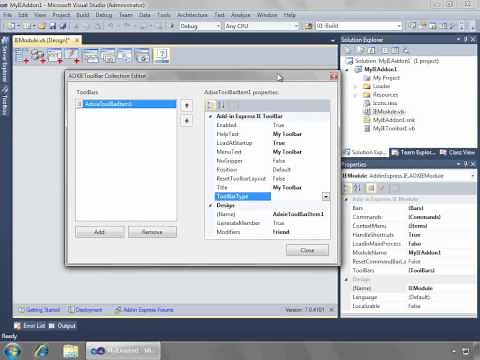The image size is (480, 360).
Task: Select the HelpText property row in dialog
Action: [268, 134]
